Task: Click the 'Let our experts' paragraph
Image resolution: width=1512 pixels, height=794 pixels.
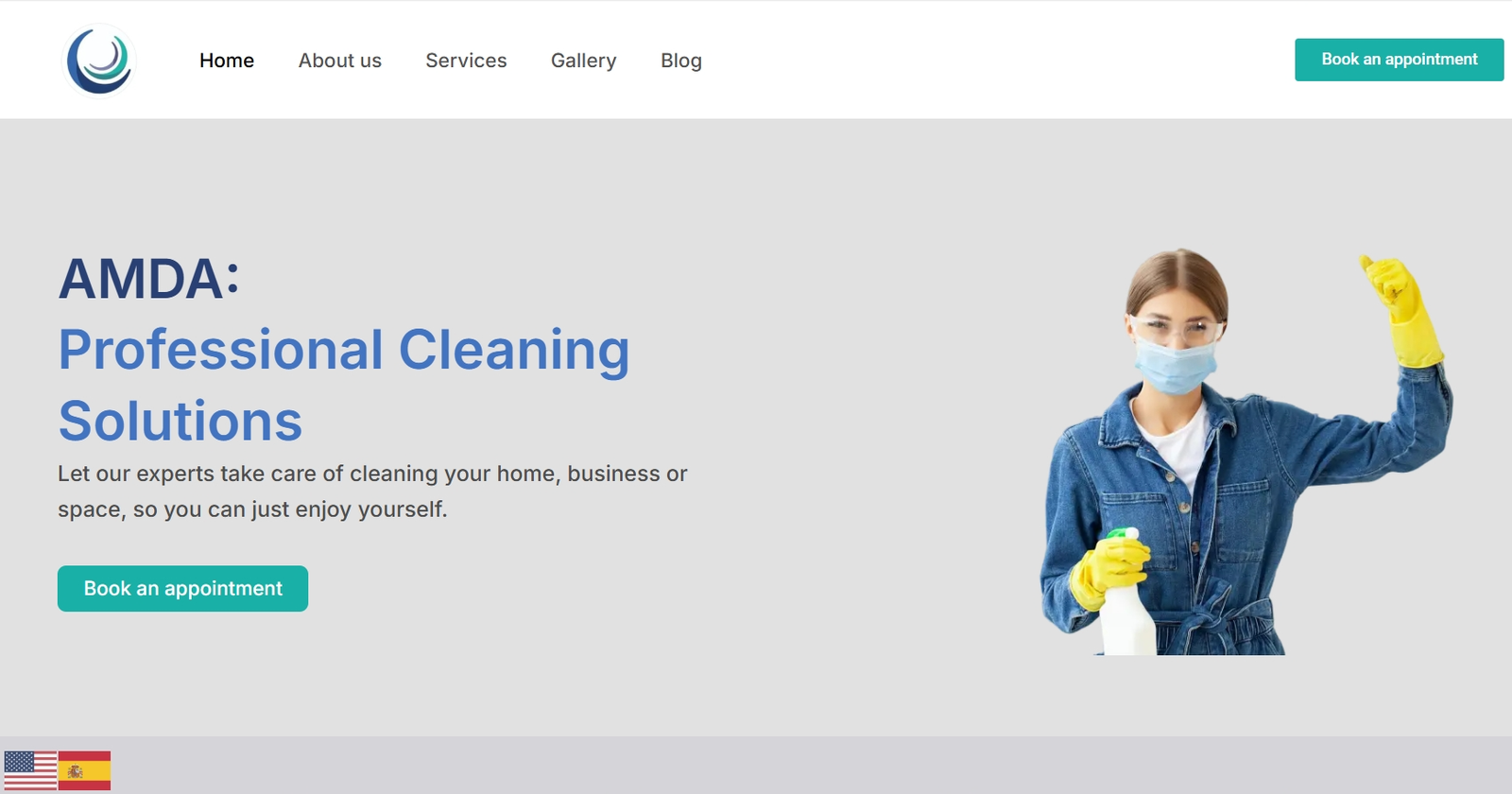Action: coord(372,492)
